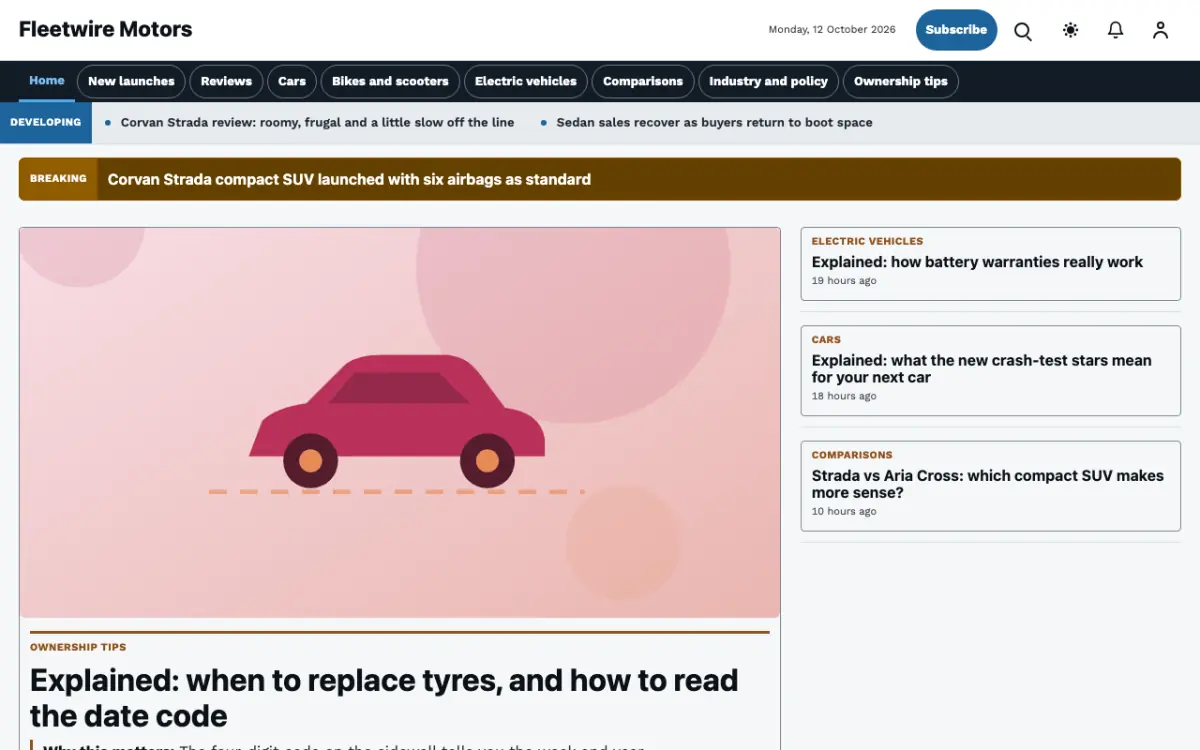Open the user account icon
Image resolution: width=1200 pixels, height=750 pixels.
tap(1160, 30)
